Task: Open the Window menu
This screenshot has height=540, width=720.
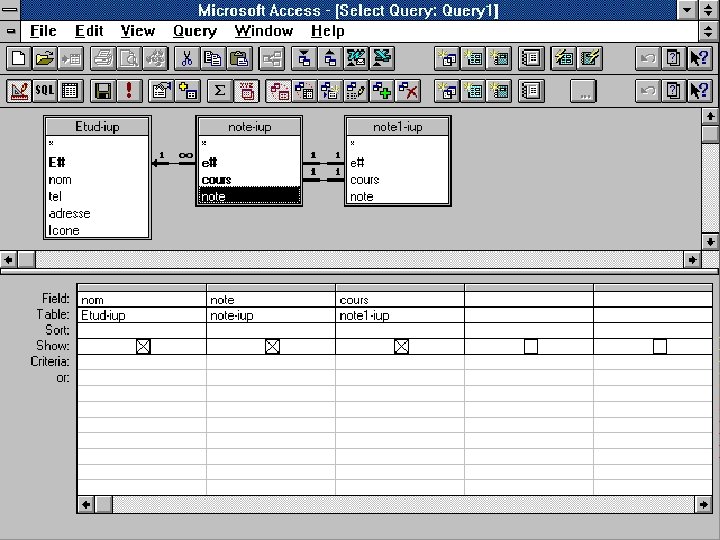Action: click(264, 31)
